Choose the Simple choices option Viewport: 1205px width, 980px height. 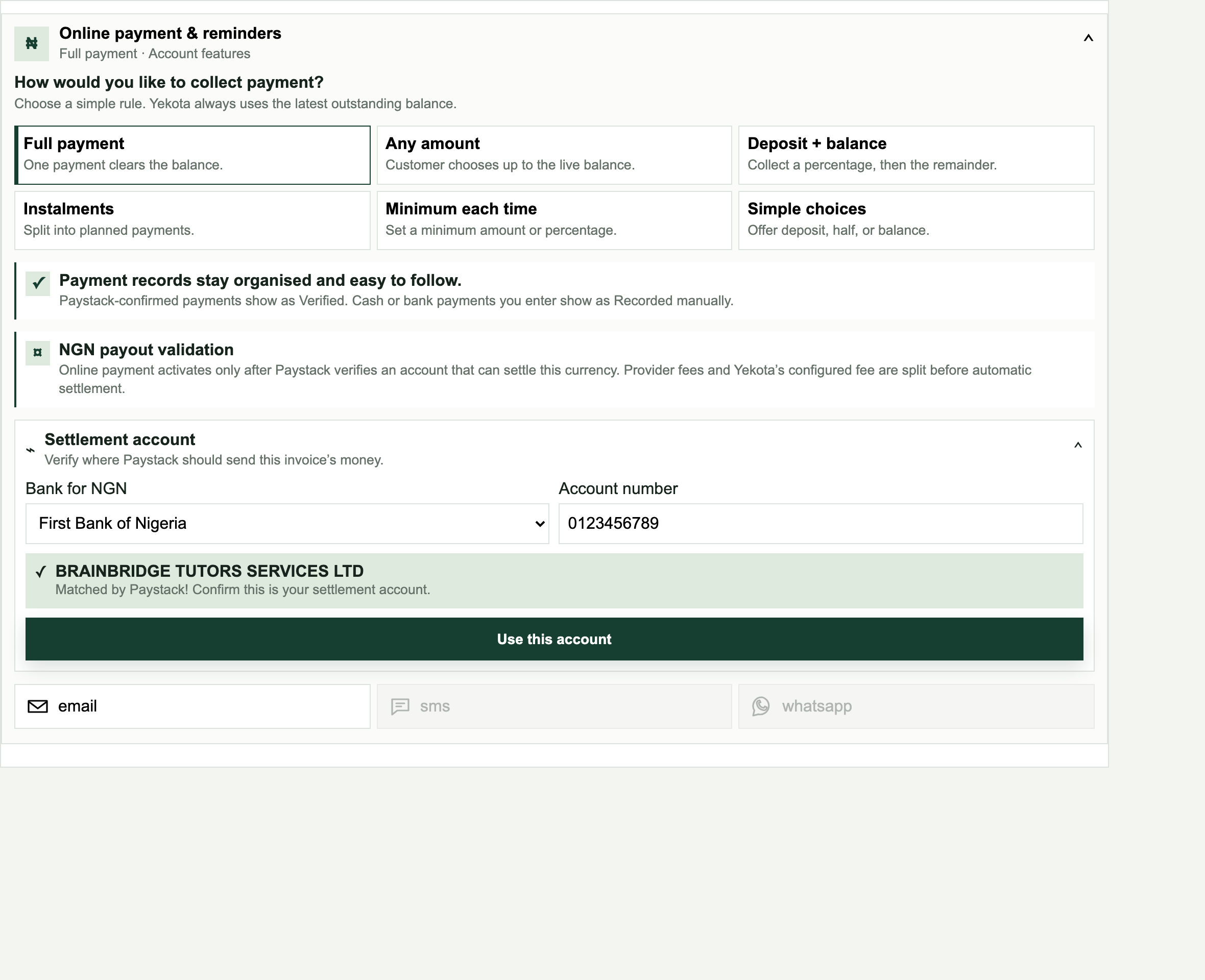pos(916,220)
